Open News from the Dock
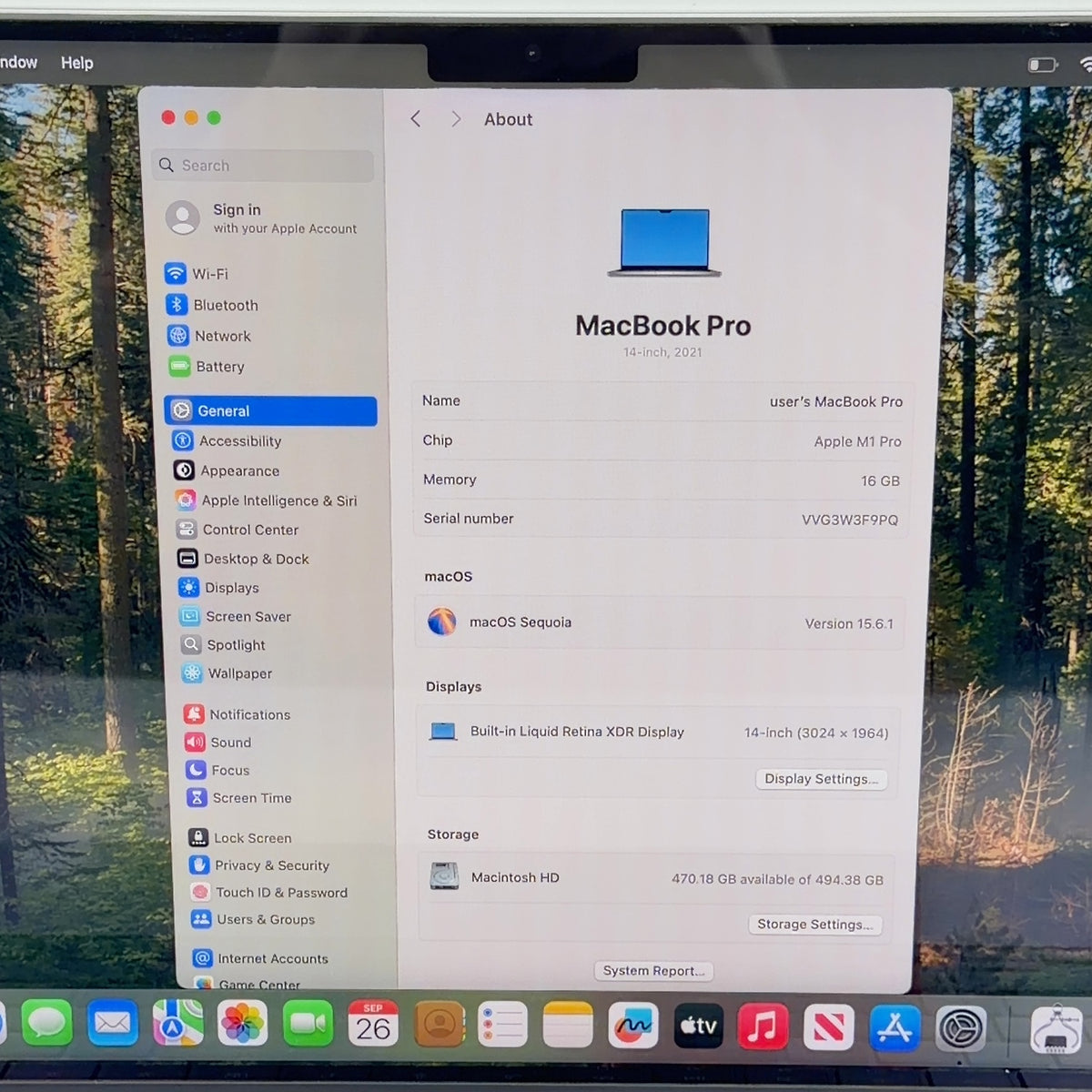 click(x=828, y=1028)
